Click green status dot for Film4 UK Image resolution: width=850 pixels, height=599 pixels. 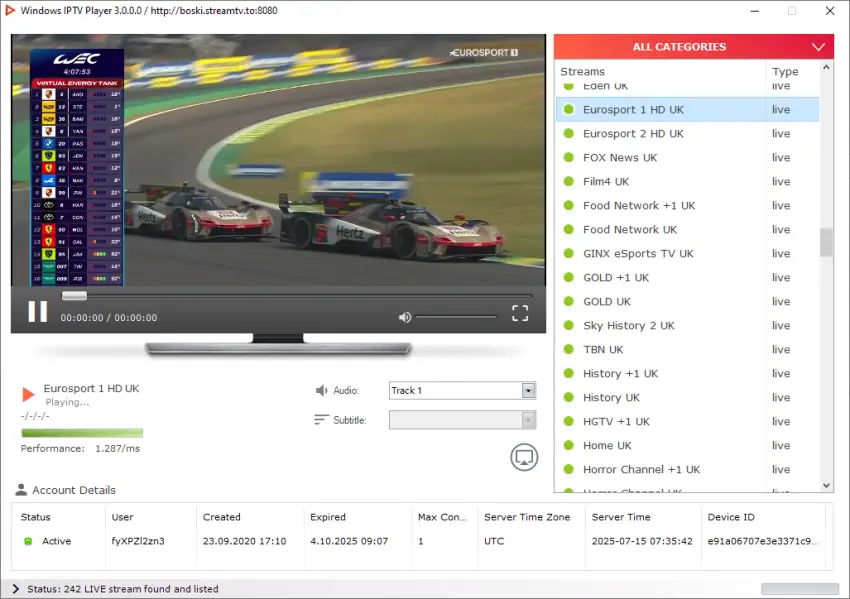coord(569,181)
